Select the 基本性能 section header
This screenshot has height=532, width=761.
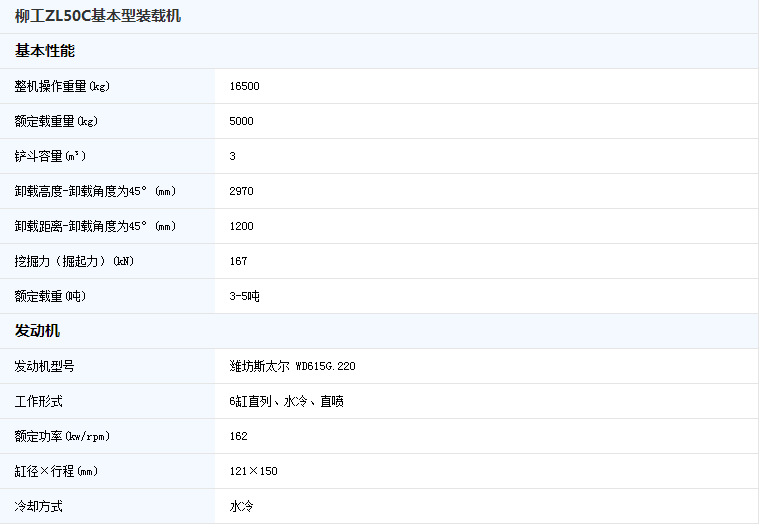pos(45,51)
